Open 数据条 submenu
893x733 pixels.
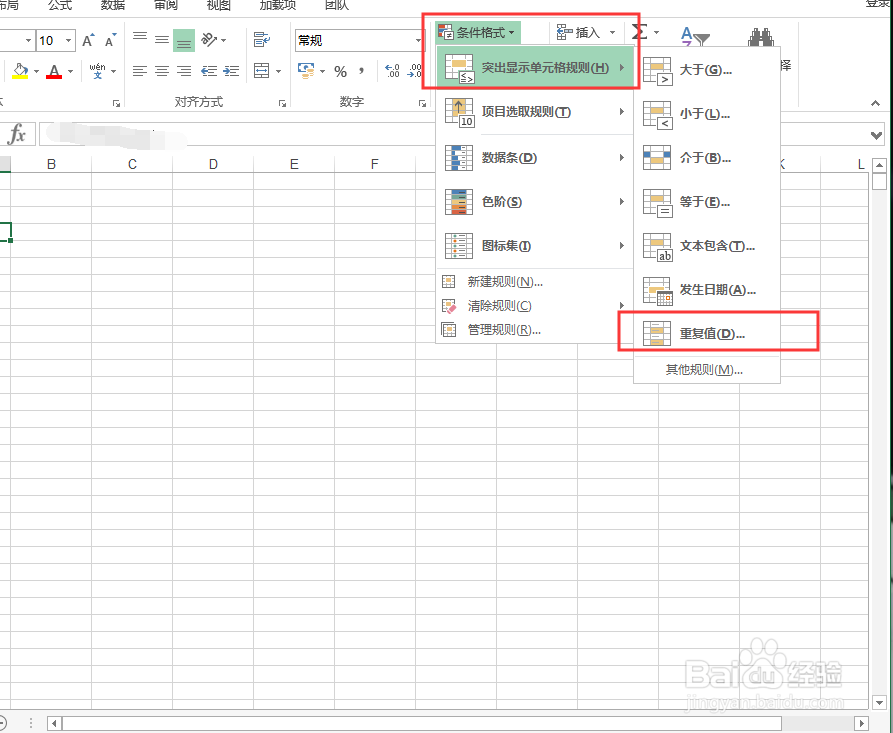(535, 157)
